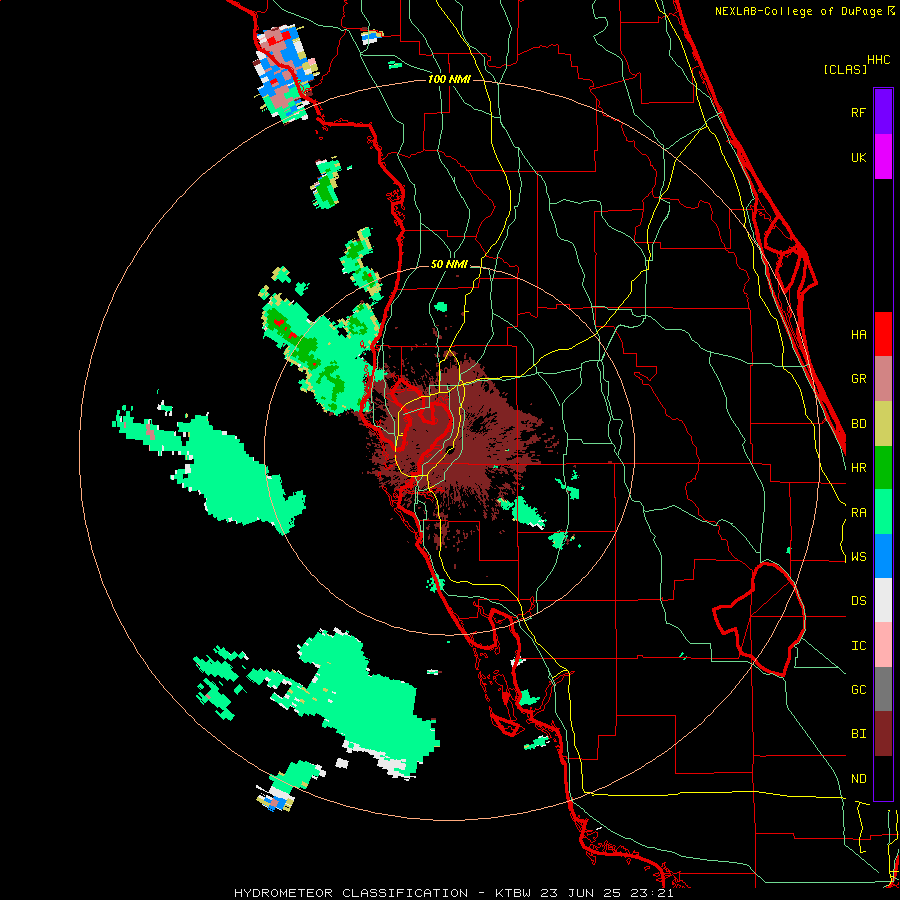Click the 'IC' legend label

coord(858,646)
